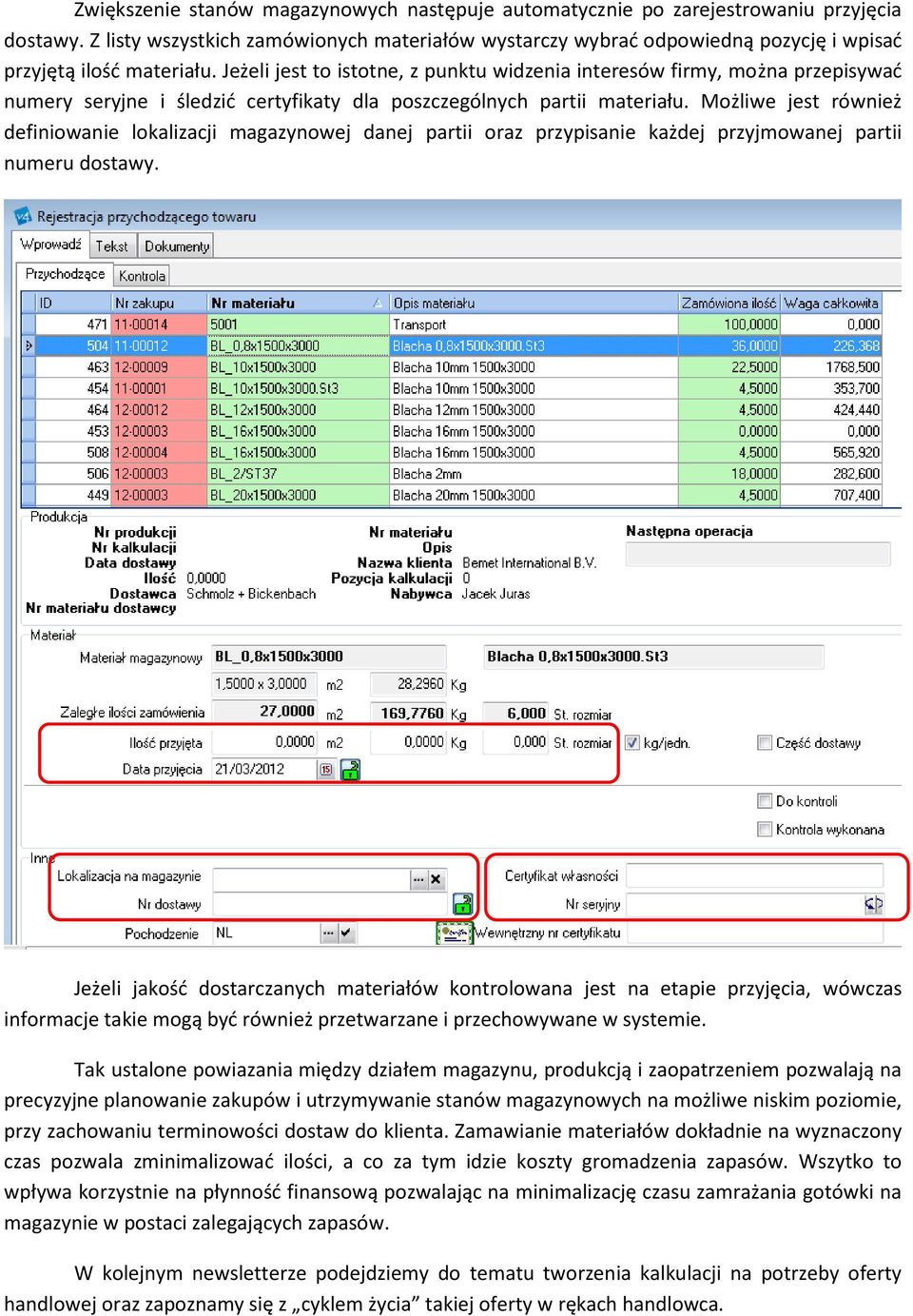Click the Lokalizacja na magazynie input field
This screenshot has height=1316, width=913.
(311, 878)
